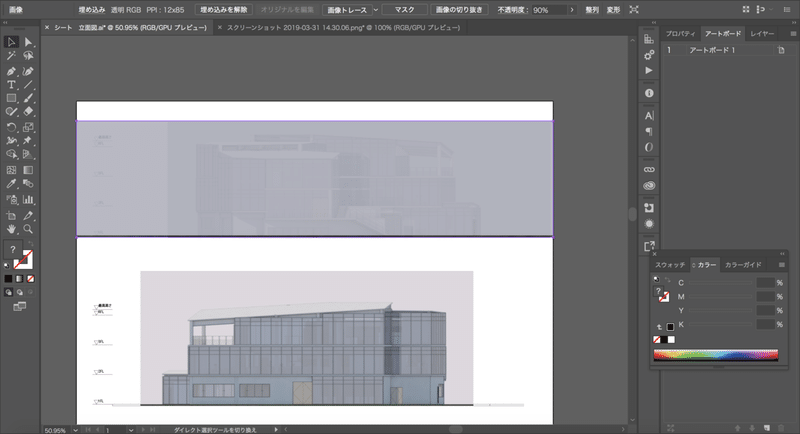Image resolution: width=800 pixels, height=434 pixels.
Task: Click the 埋め込みを解除 button
Action: (223, 10)
